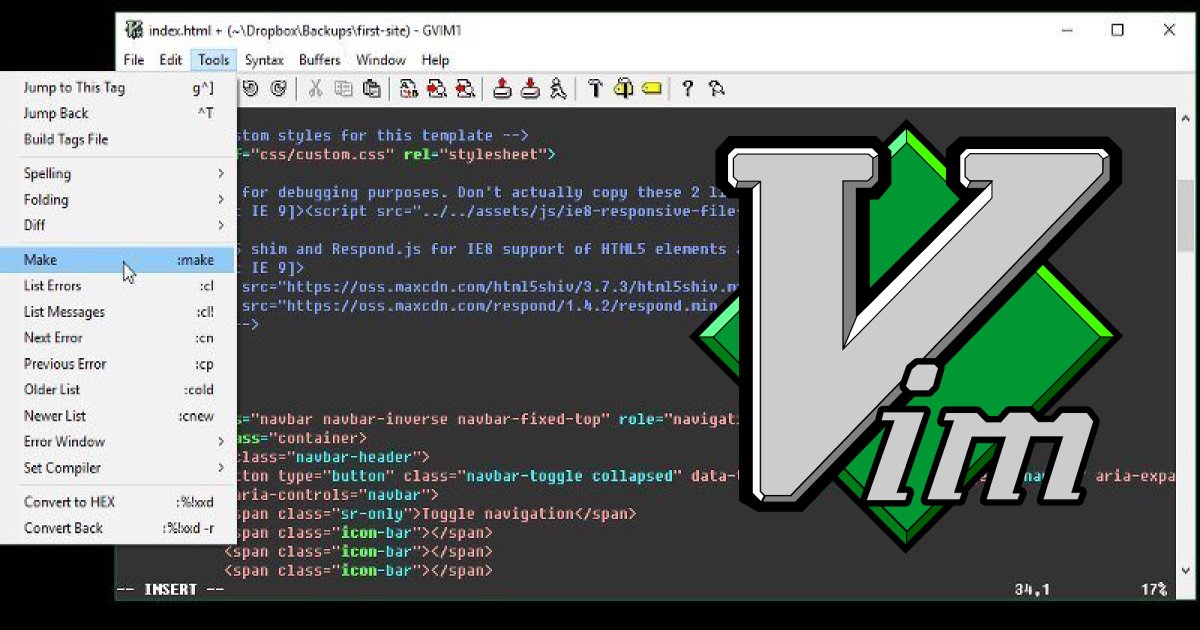Click the Save Session toolbar icon
The height and width of the screenshot is (630, 1200).
[x=530, y=89]
